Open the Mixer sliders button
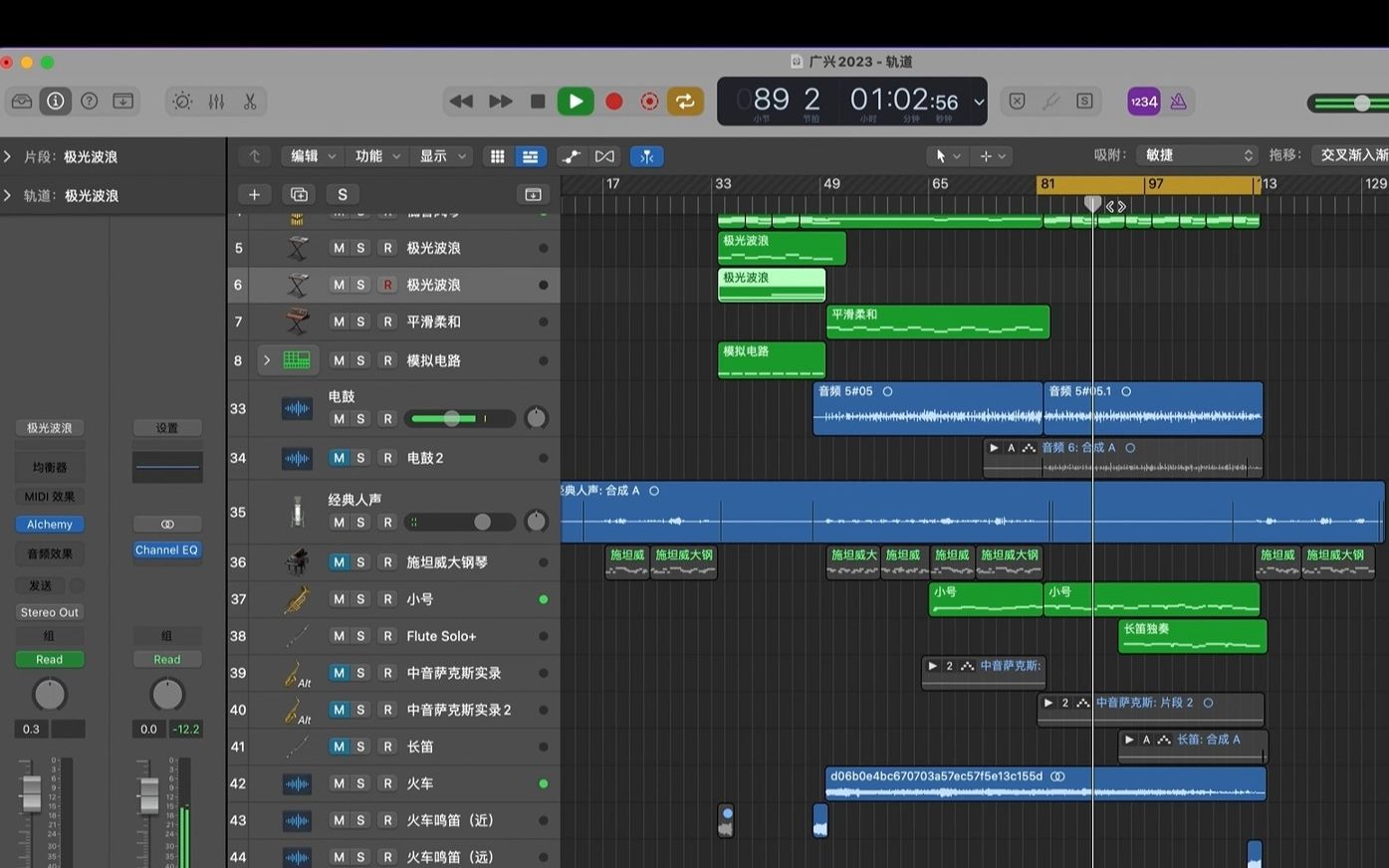The height and width of the screenshot is (868, 1389). pos(216,102)
